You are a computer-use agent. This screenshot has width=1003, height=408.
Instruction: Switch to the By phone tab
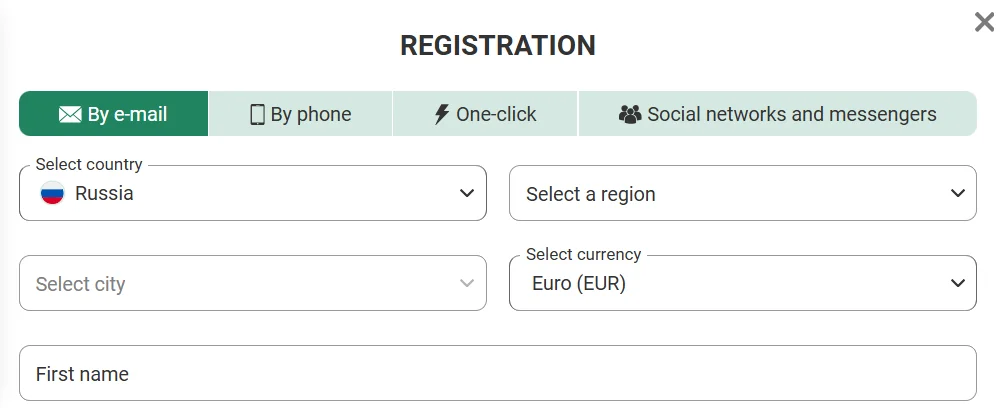coord(301,114)
